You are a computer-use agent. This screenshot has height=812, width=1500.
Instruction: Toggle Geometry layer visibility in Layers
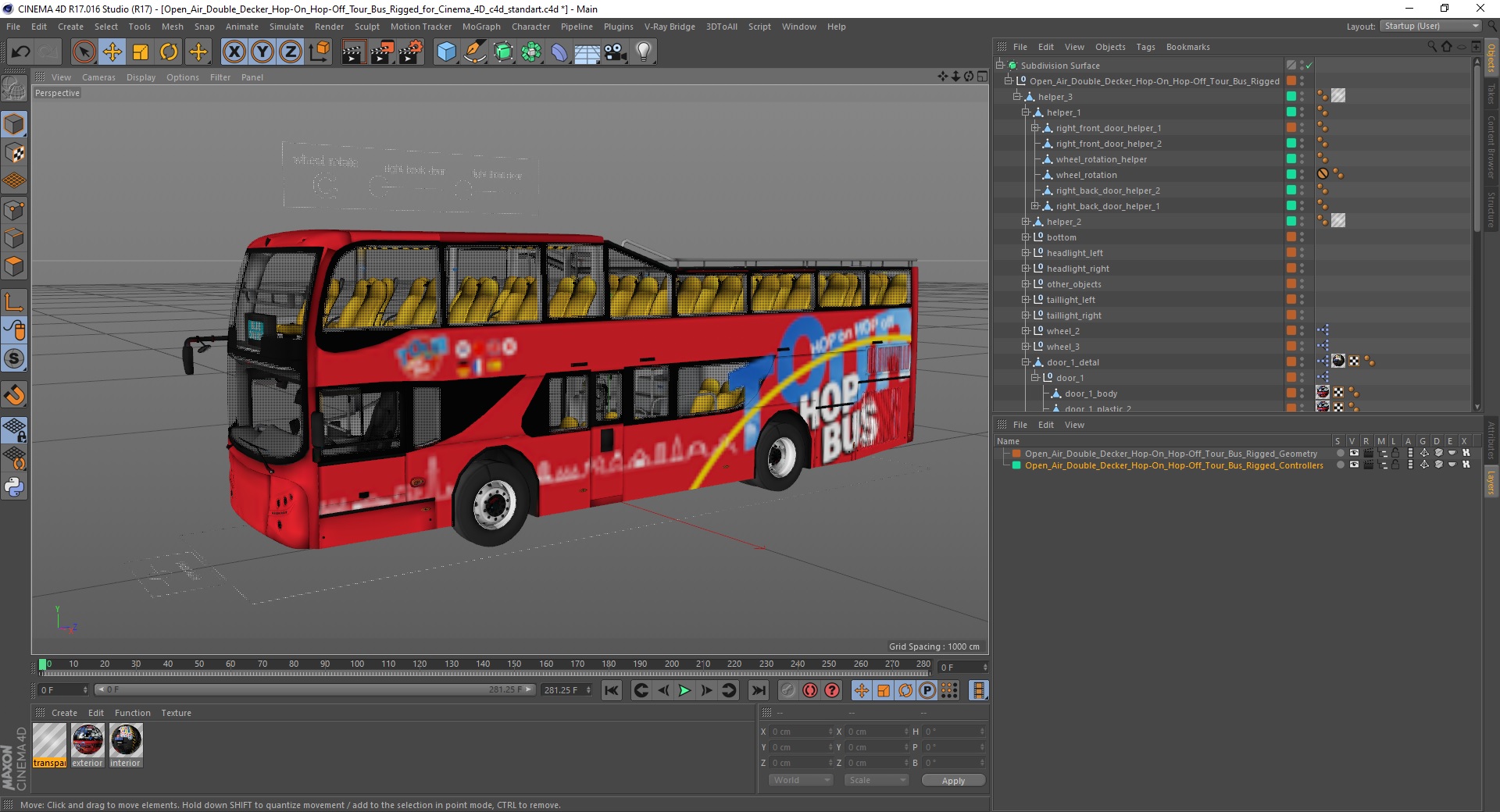pos(1354,453)
